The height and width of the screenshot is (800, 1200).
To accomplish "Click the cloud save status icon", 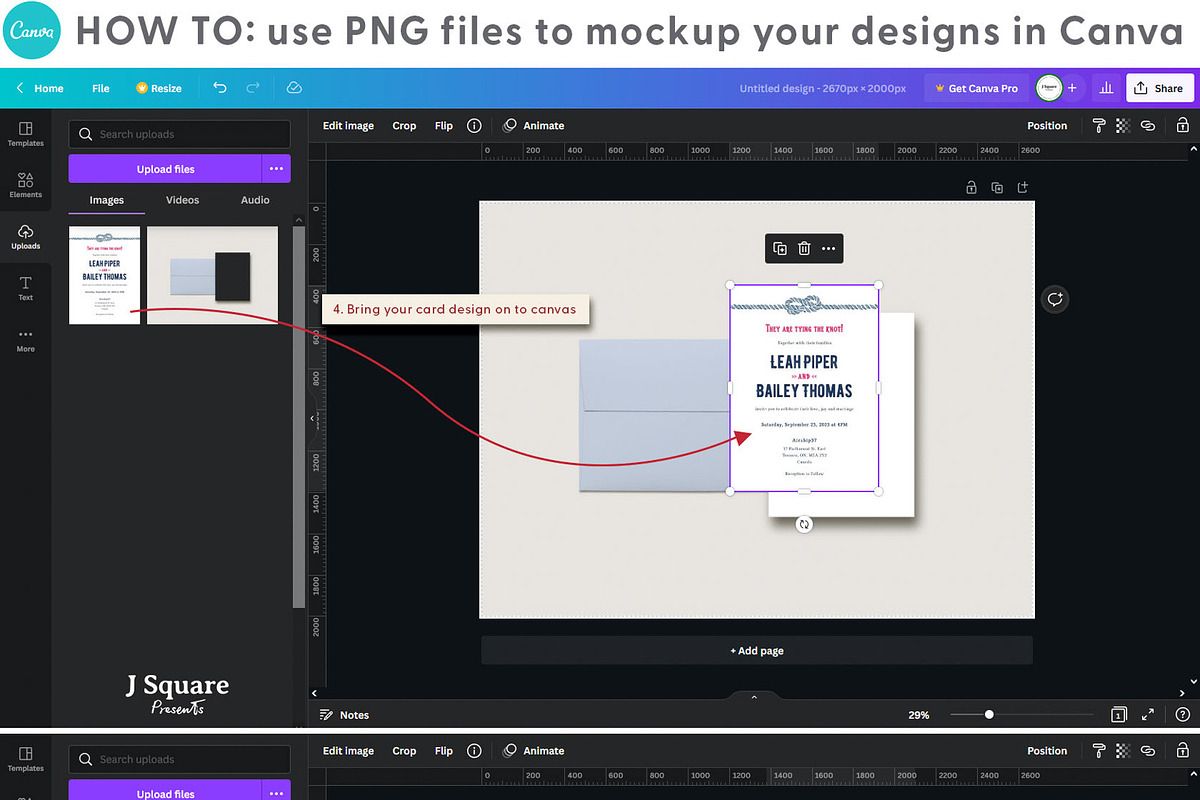I will [x=294, y=88].
